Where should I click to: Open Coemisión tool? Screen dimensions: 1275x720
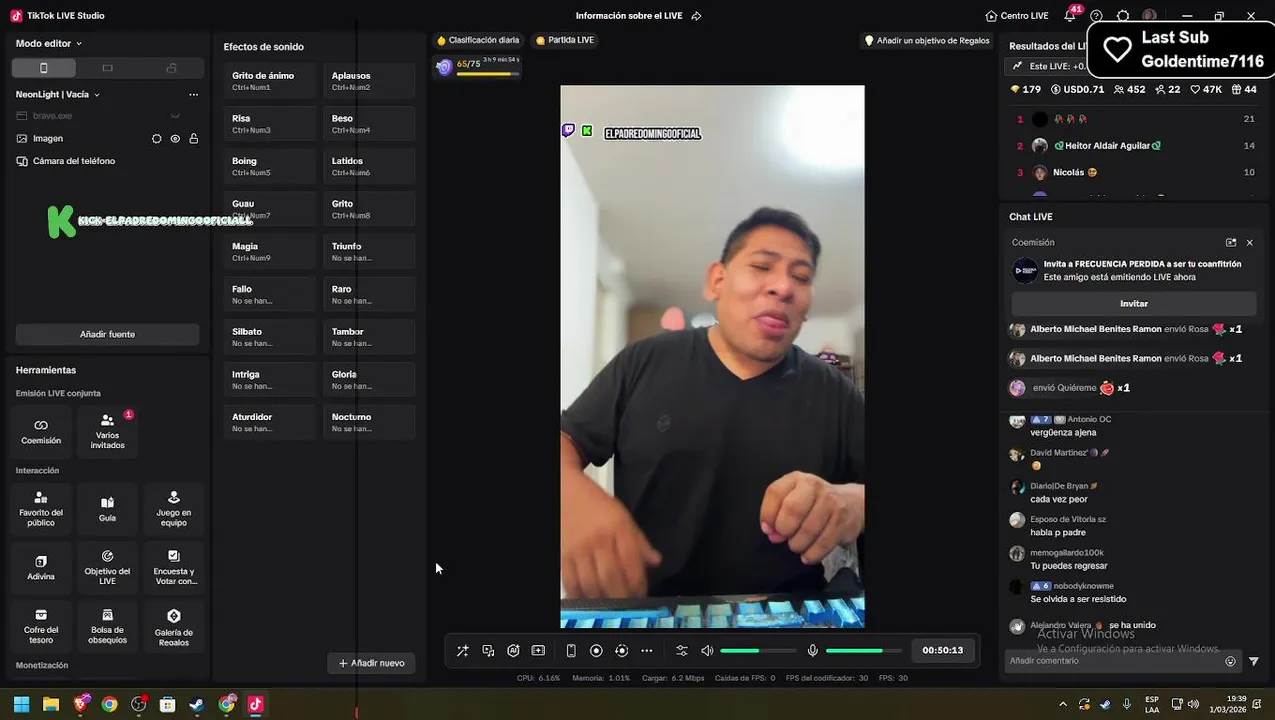41,431
